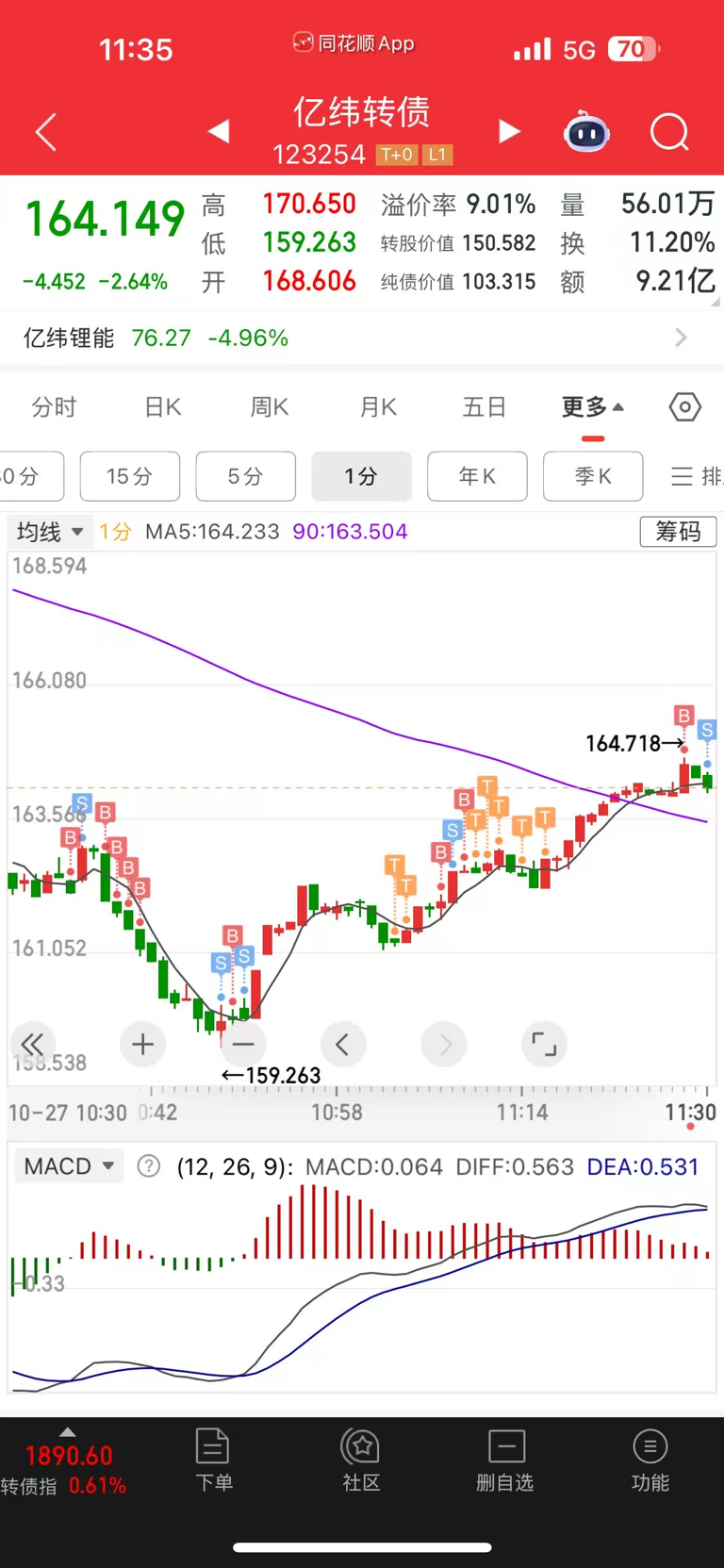Collapse the 更多 period menu

pos(593,407)
